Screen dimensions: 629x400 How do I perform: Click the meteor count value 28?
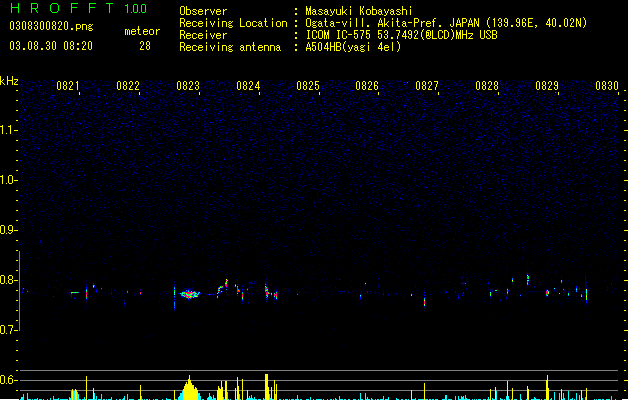[145, 46]
